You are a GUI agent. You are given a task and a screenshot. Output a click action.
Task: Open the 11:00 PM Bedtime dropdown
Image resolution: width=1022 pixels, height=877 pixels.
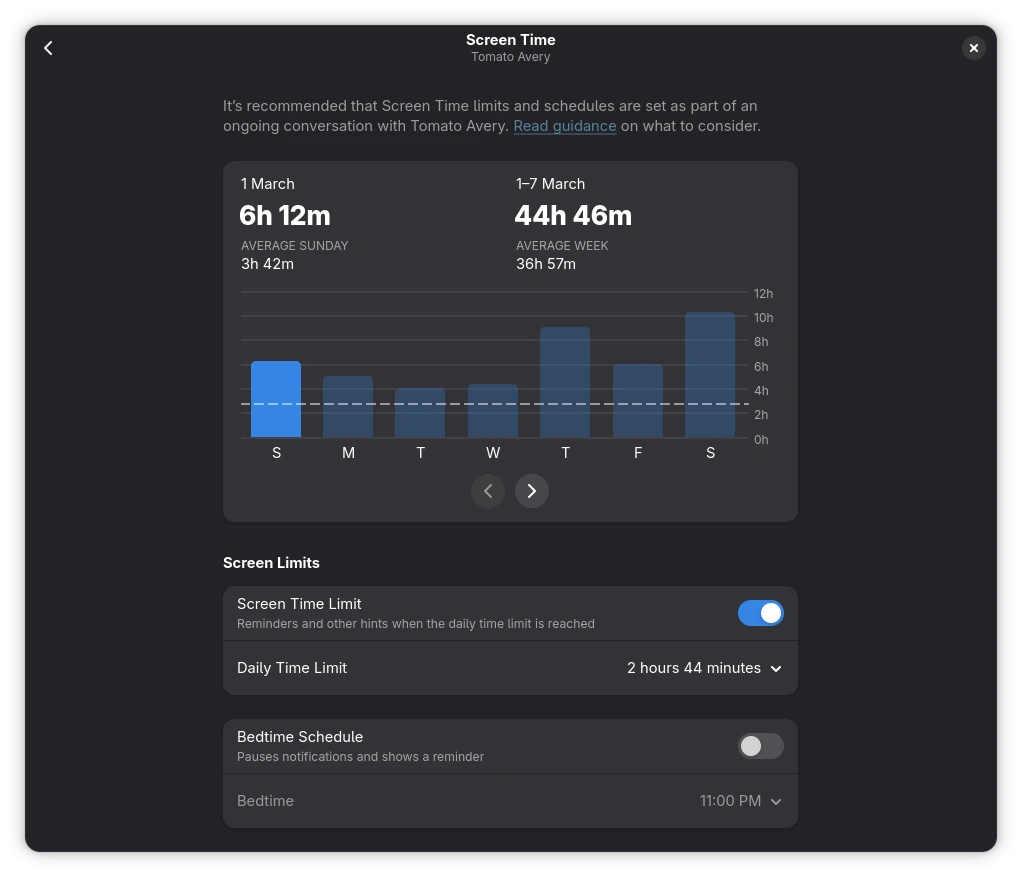[740, 801]
